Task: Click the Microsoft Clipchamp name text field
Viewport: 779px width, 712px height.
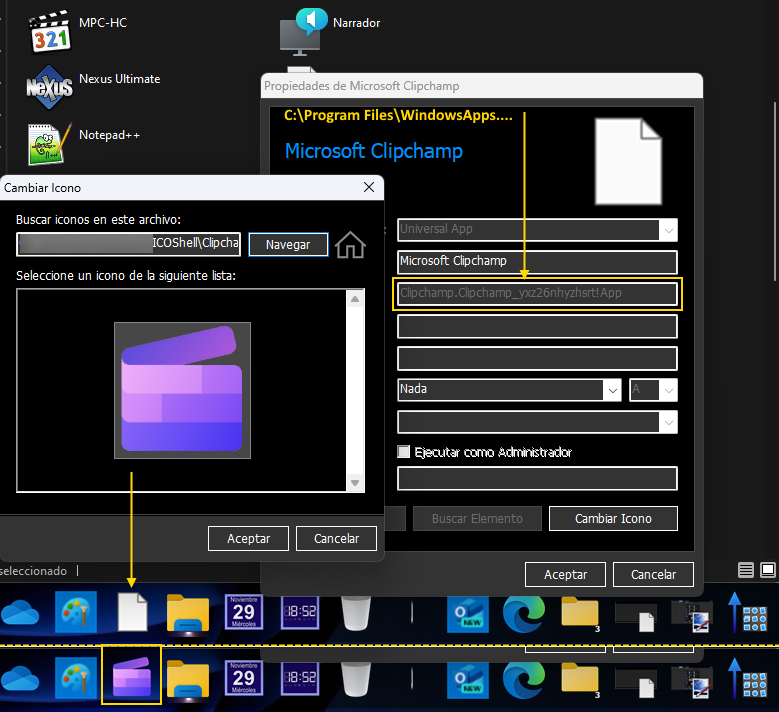Action: click(537, 261)
